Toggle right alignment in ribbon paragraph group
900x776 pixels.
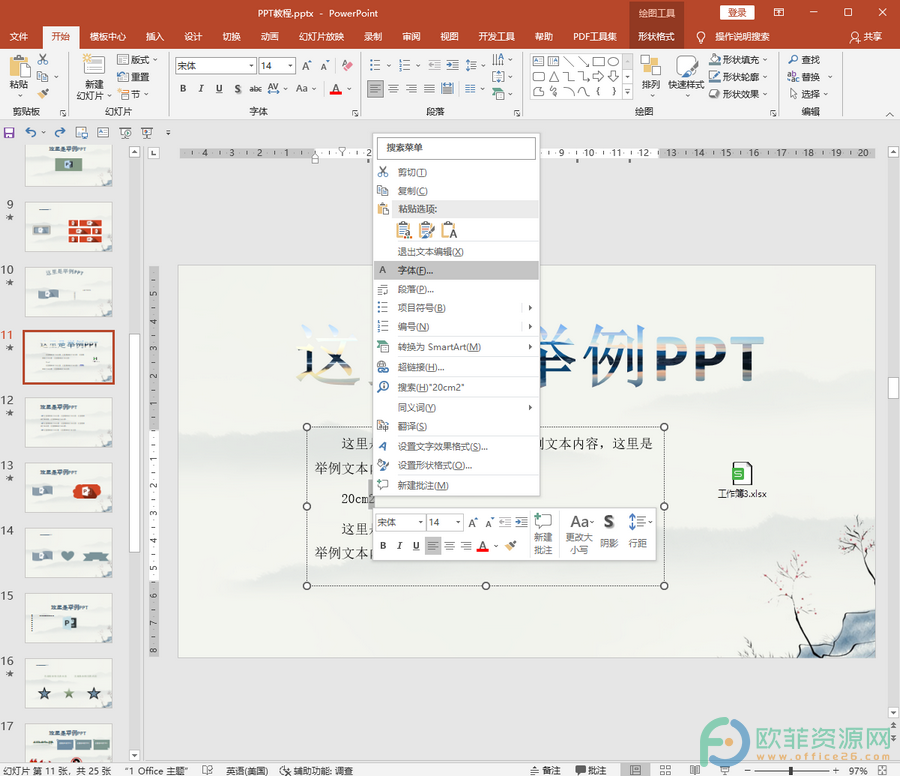(x=411, y=89)
